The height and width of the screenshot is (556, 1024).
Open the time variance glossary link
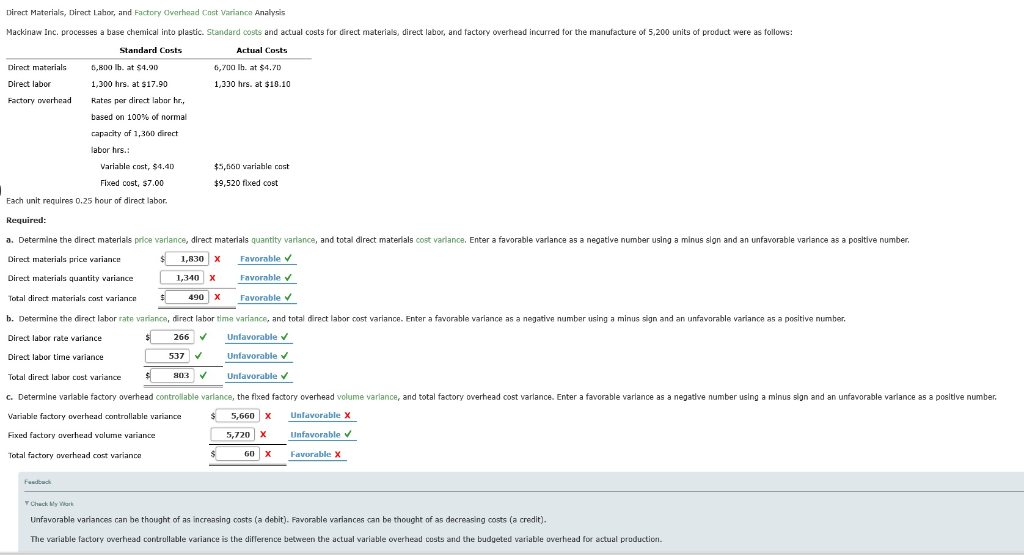coord(242,319)
